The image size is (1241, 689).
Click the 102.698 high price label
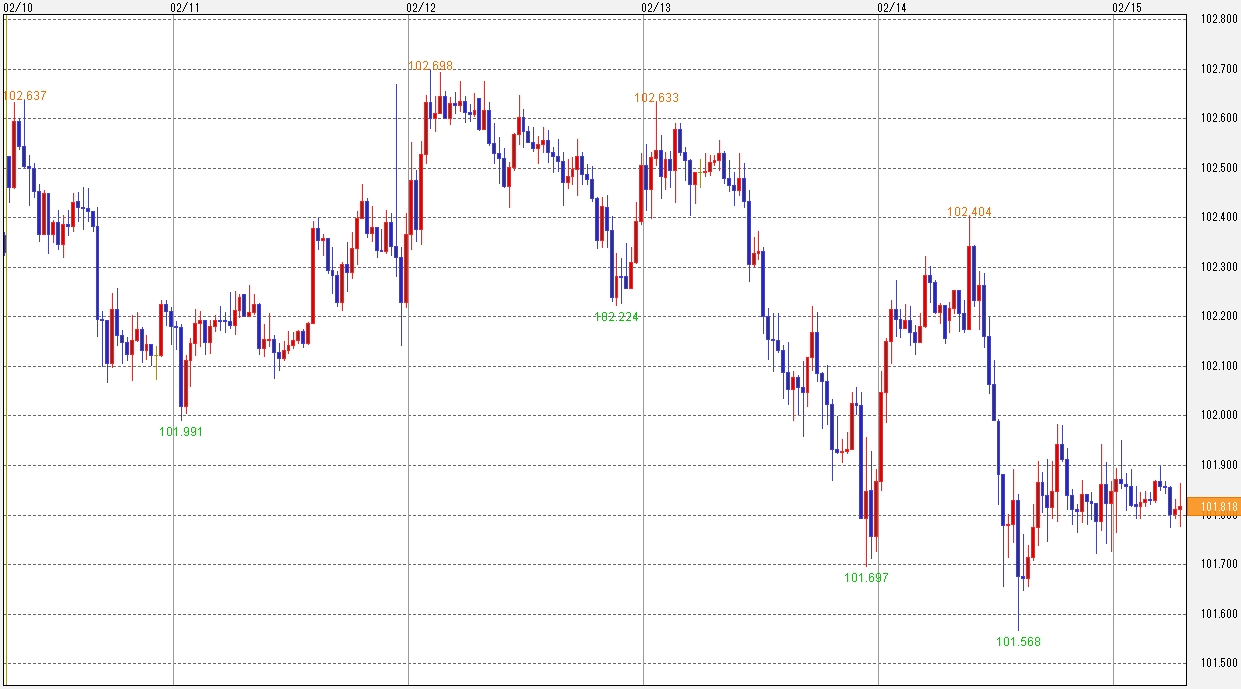tap(431, 66)
